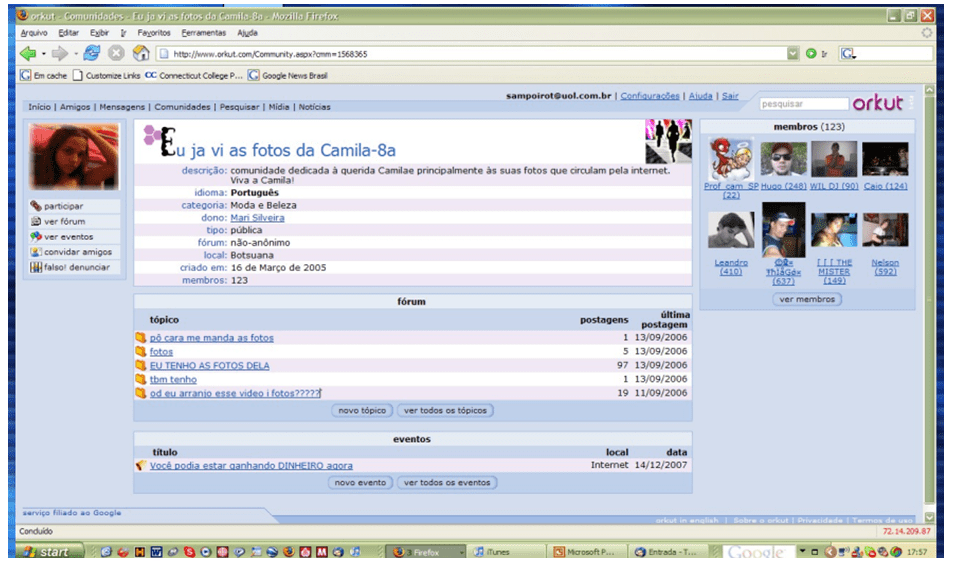This screenshot has height=568, width=959.
Task: Open the Google News Brasil bookmark
Action: point(287,75)
